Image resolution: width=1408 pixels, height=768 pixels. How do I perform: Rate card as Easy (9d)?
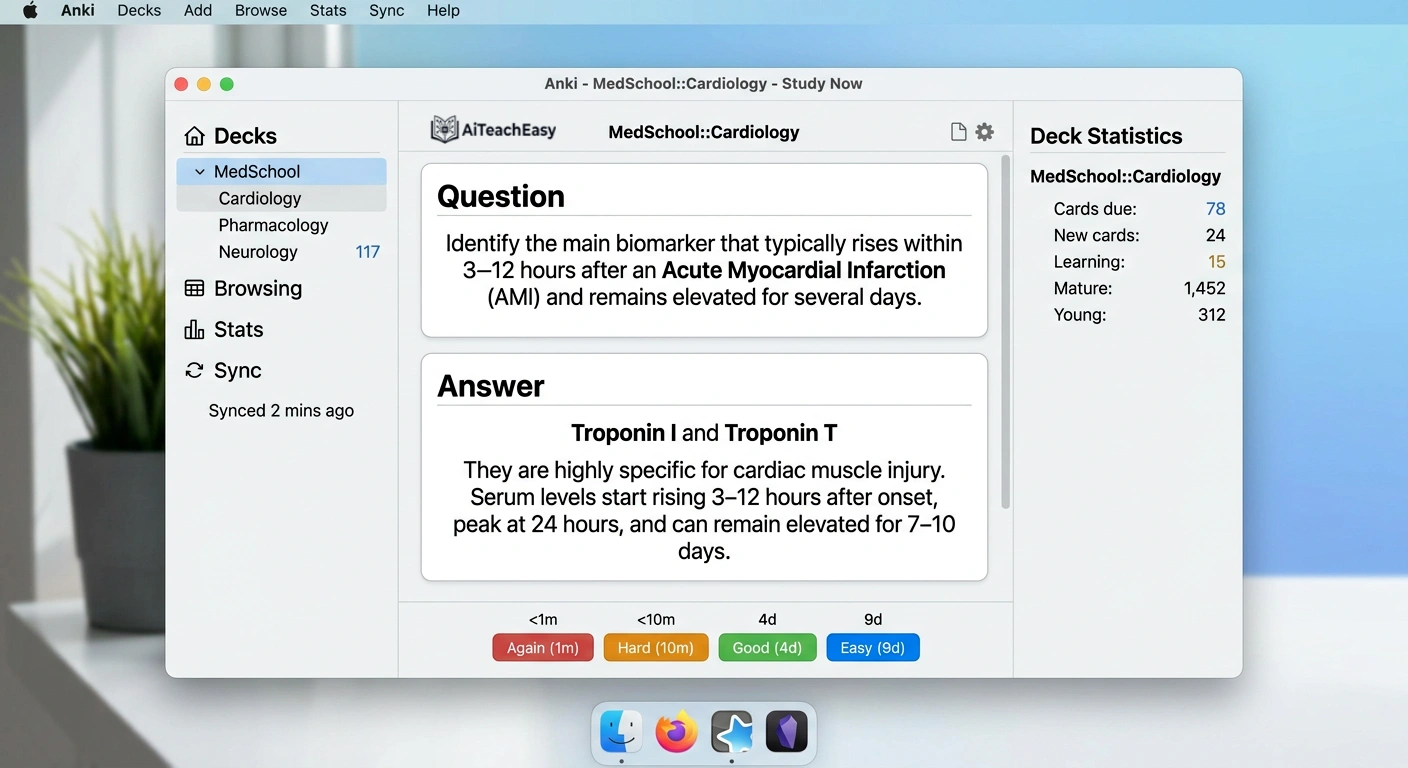click(x=872, y=648)
